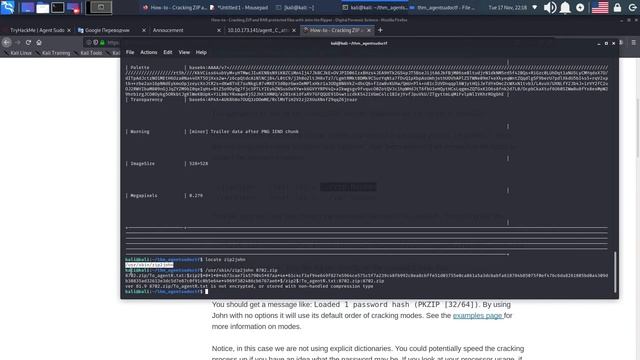Open the terminal Edit menu

click(x=168, y=52)
